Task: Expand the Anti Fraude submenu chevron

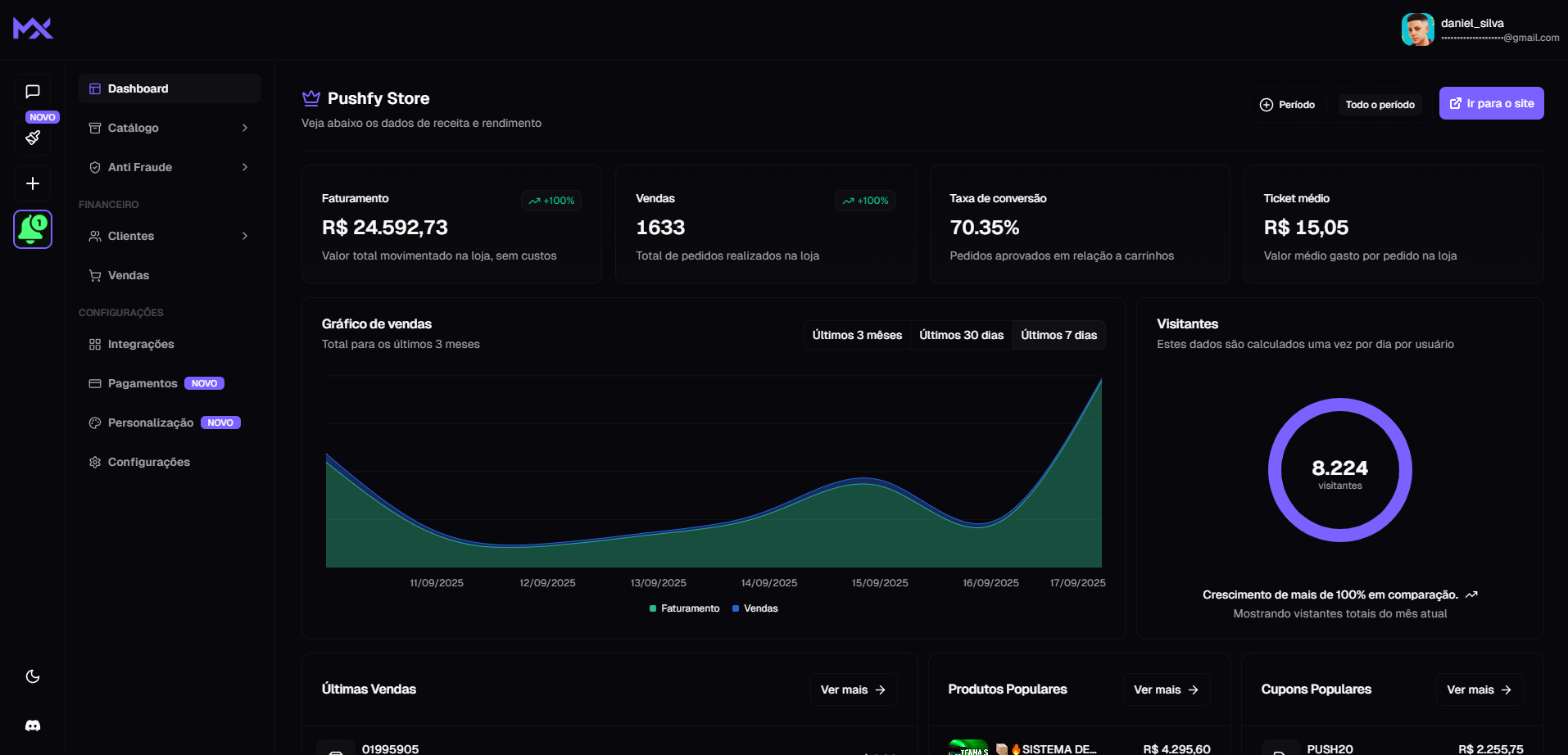Action: pos(245,167)
